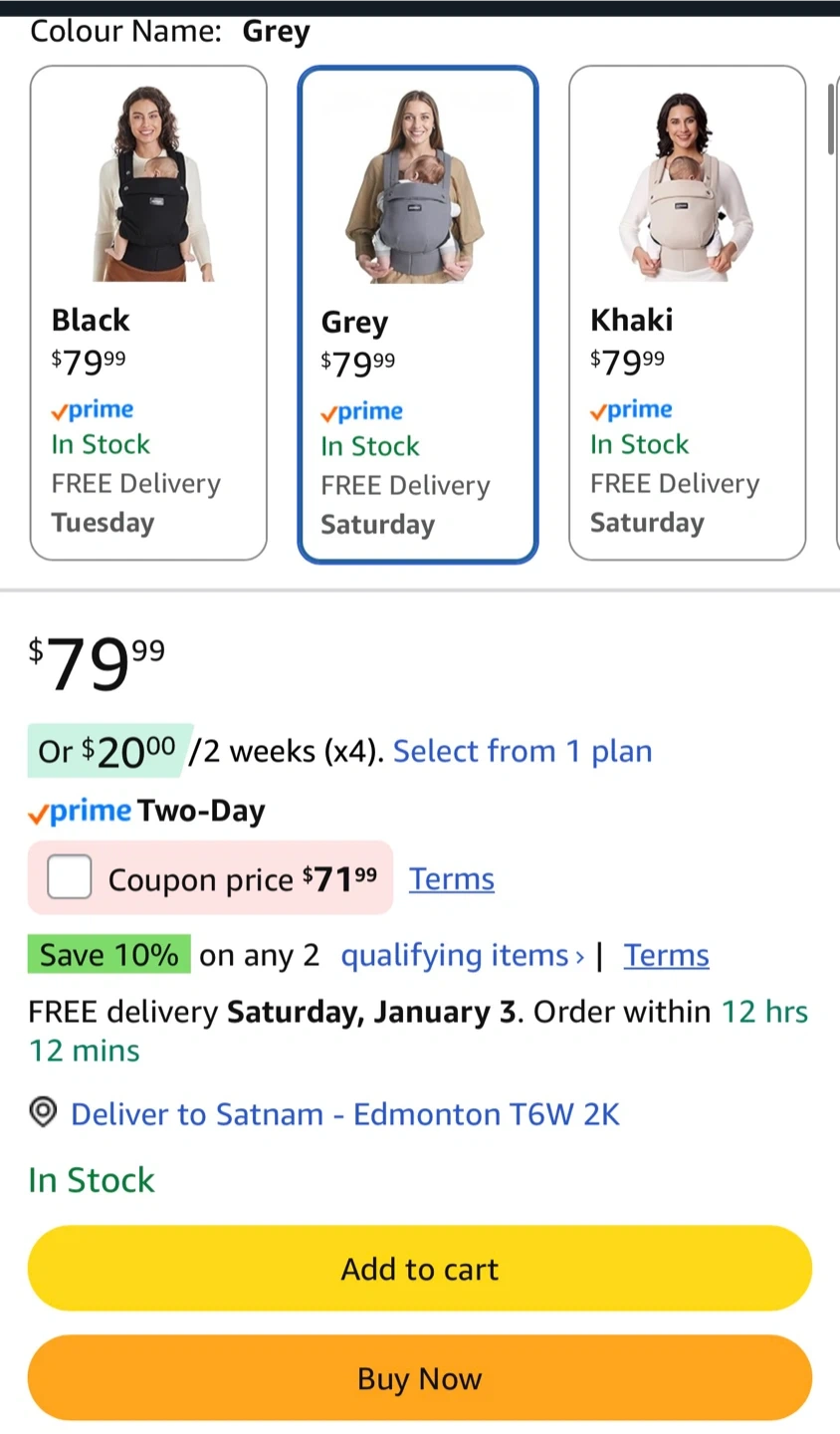Click the Prime Two-Day logo
The image size is (840, 1434).
coord(81,812)
